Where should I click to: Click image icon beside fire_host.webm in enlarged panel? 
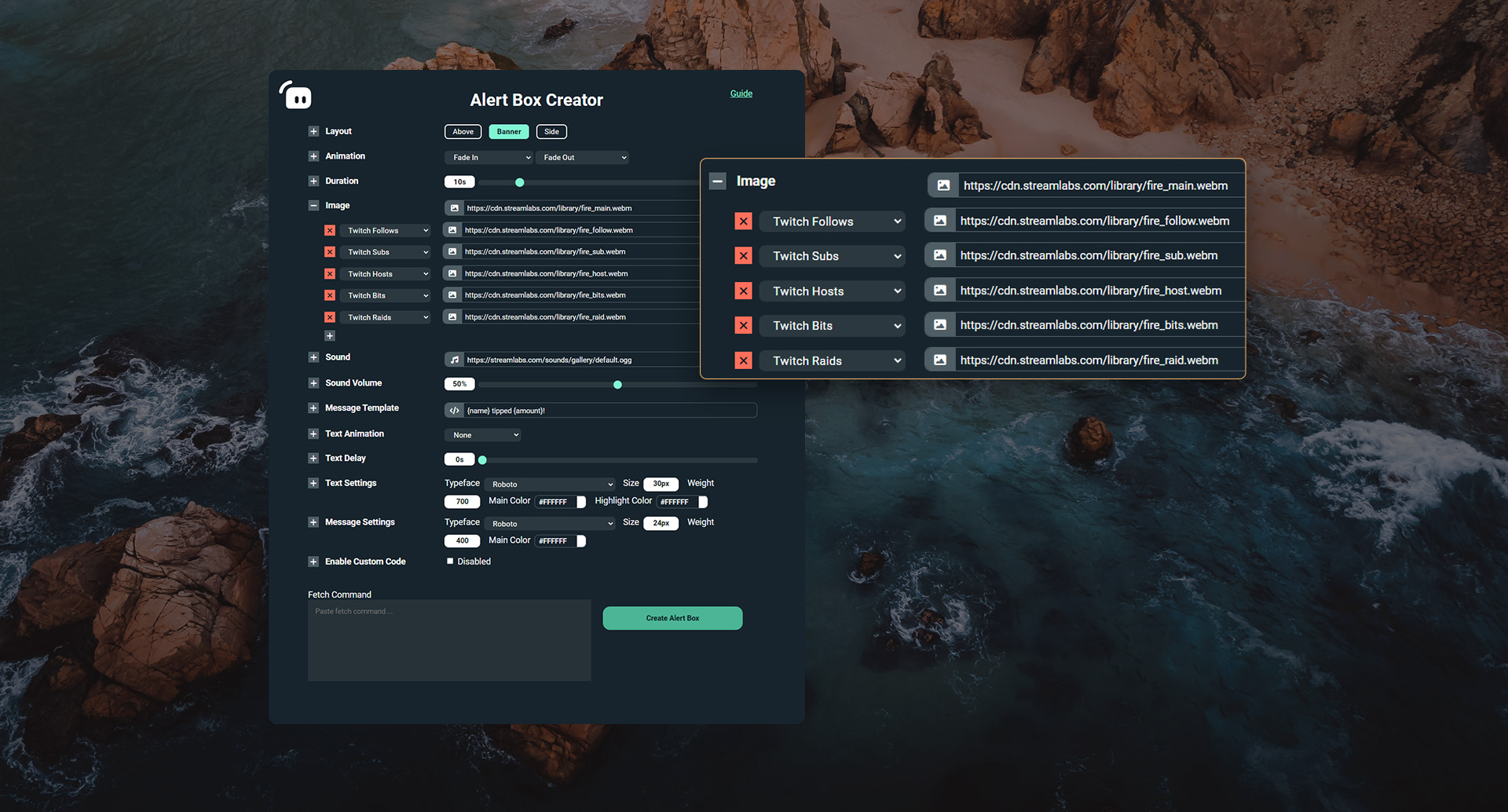pyautogui.click(x=940, y=291)
